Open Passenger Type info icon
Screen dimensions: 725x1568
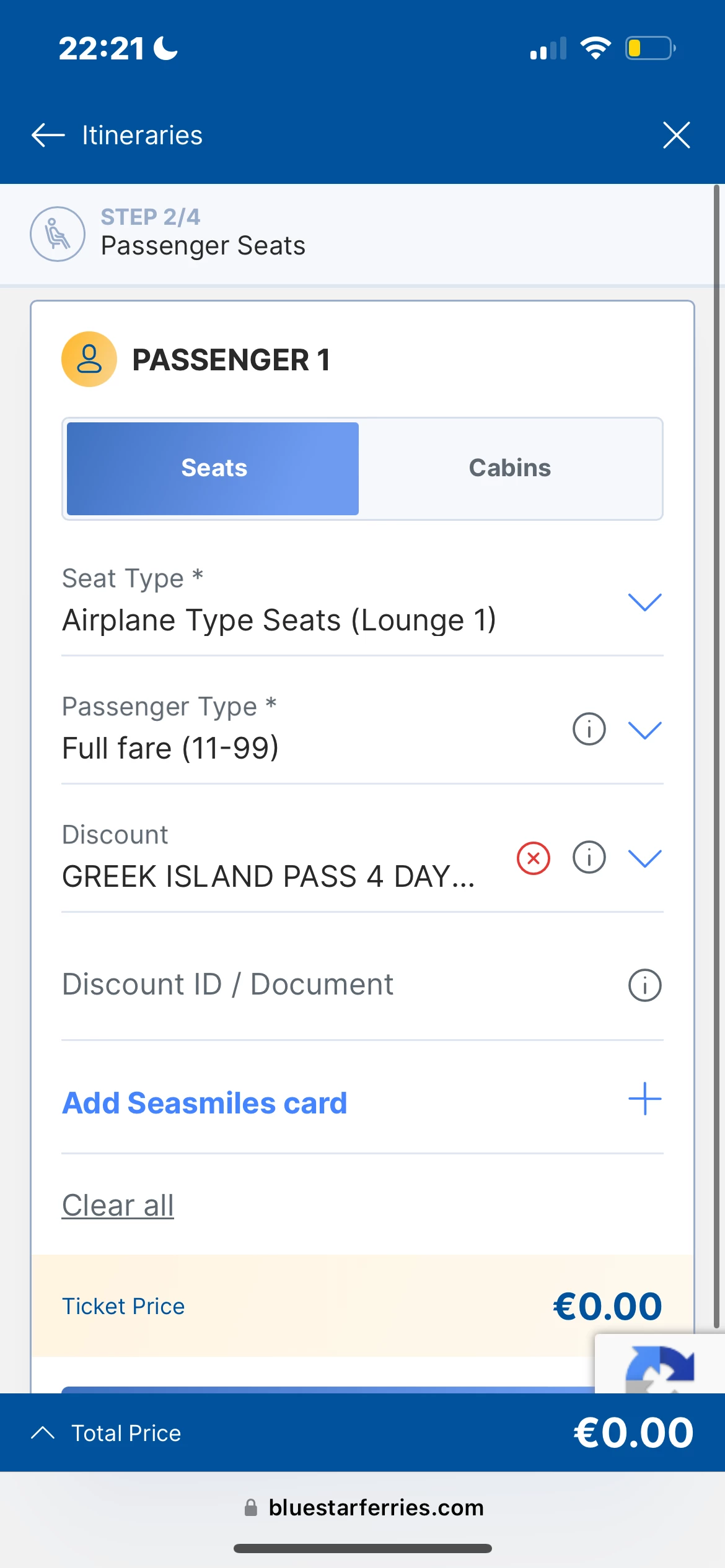[x=589, y=729]
